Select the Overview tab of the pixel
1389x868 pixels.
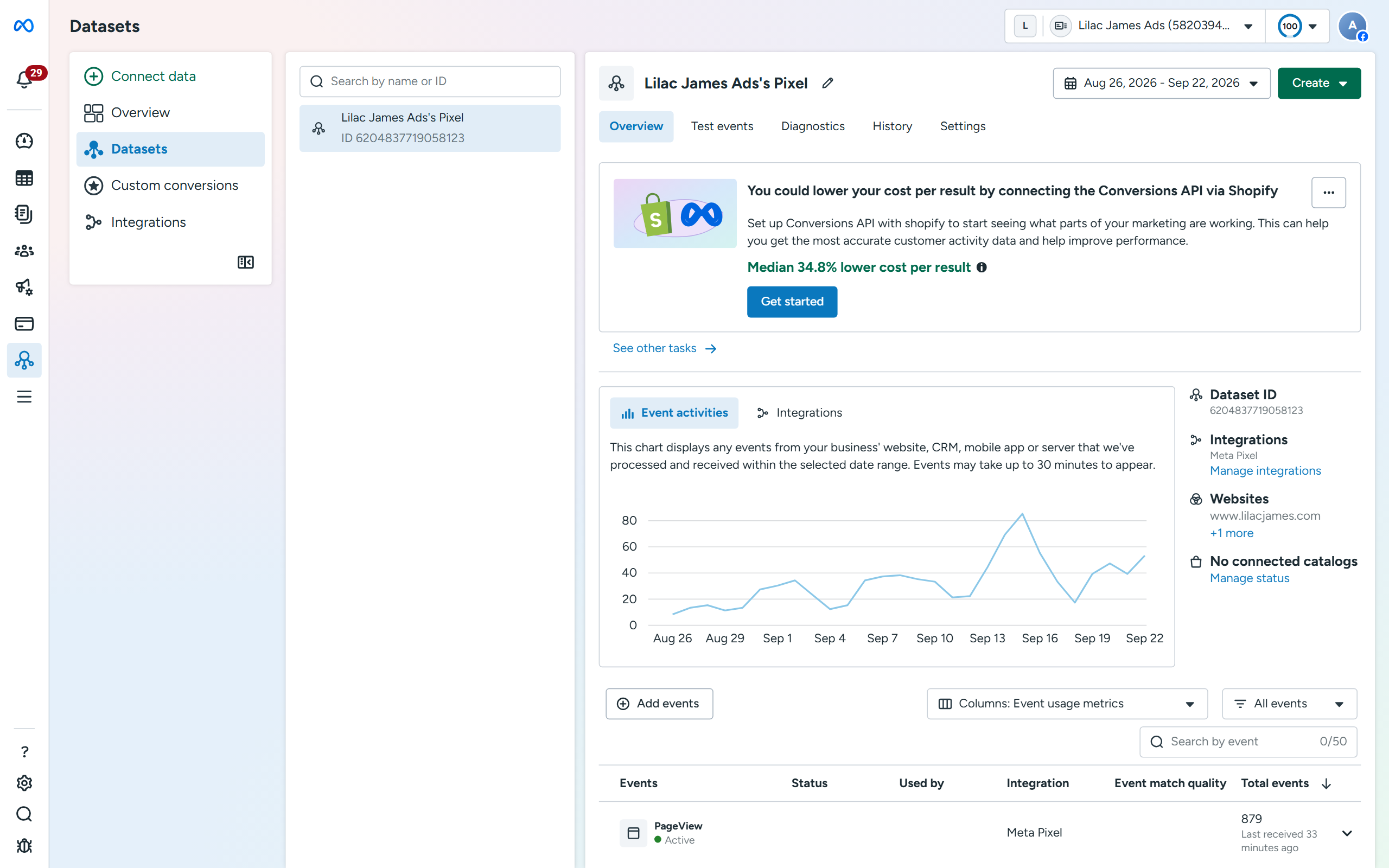(635, 126)
